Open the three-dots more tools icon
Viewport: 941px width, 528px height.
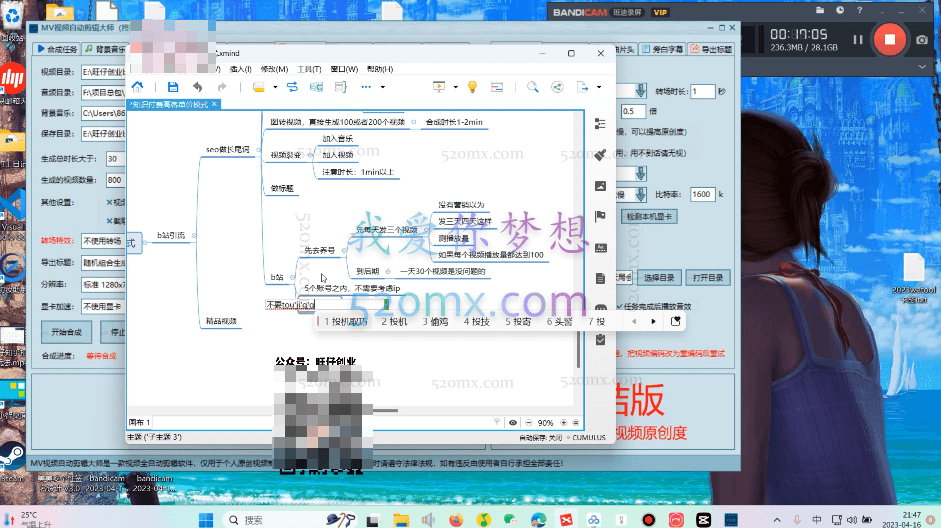coord(366,87)
